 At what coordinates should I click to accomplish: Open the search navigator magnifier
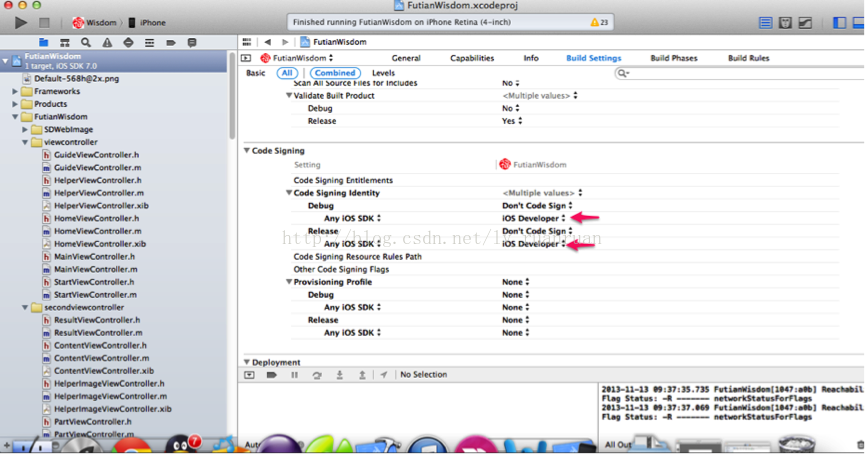pos(86,42)
